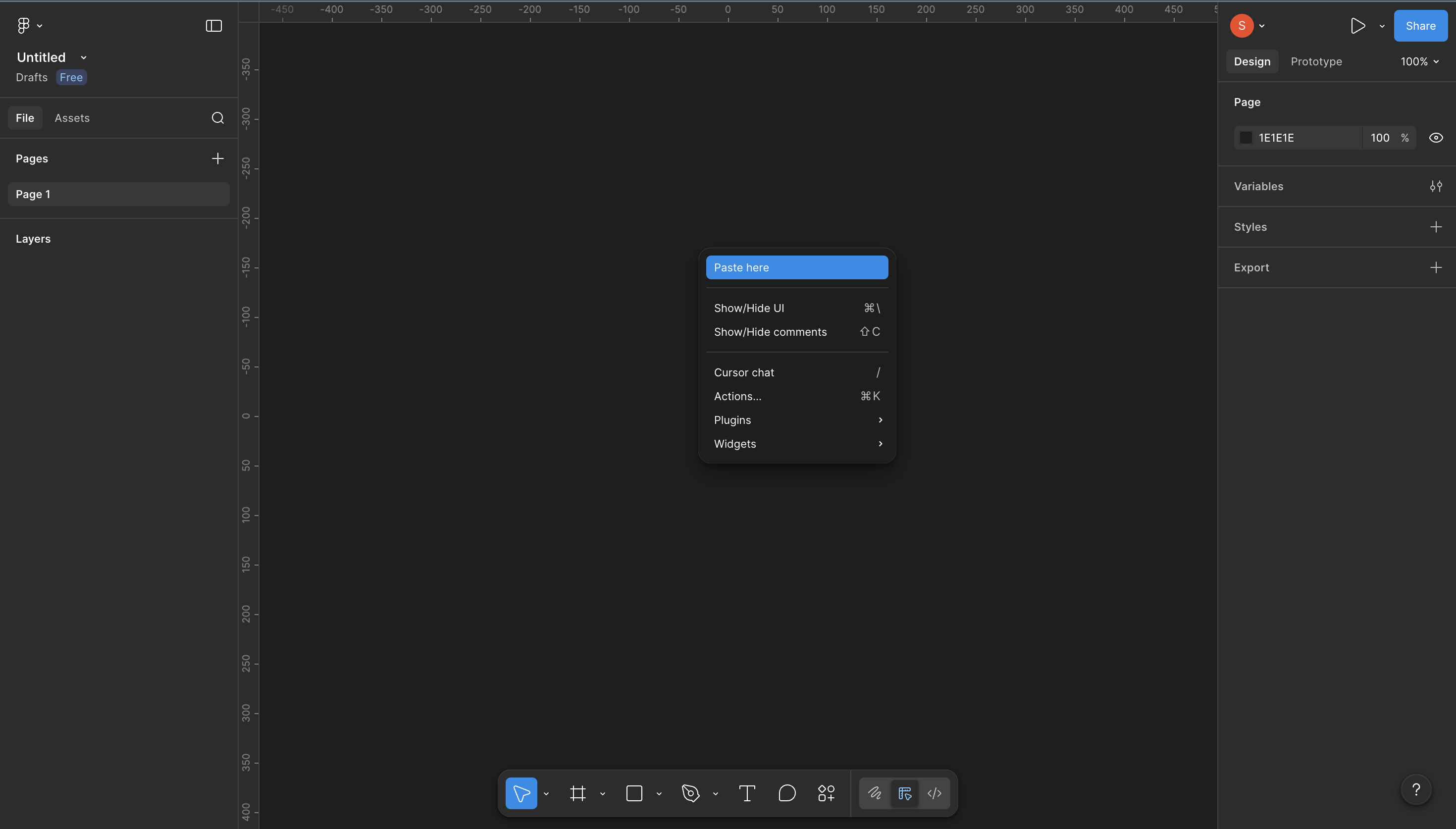The width and height of the screenshot is (1456, 829).
Task: Switch to Dev Mode code icon
Action: (x=934, y=792)
